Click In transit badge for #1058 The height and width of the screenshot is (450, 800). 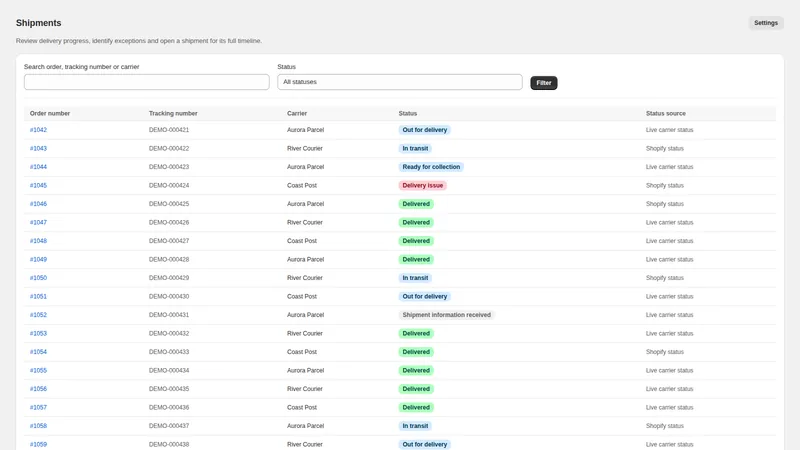415,426
